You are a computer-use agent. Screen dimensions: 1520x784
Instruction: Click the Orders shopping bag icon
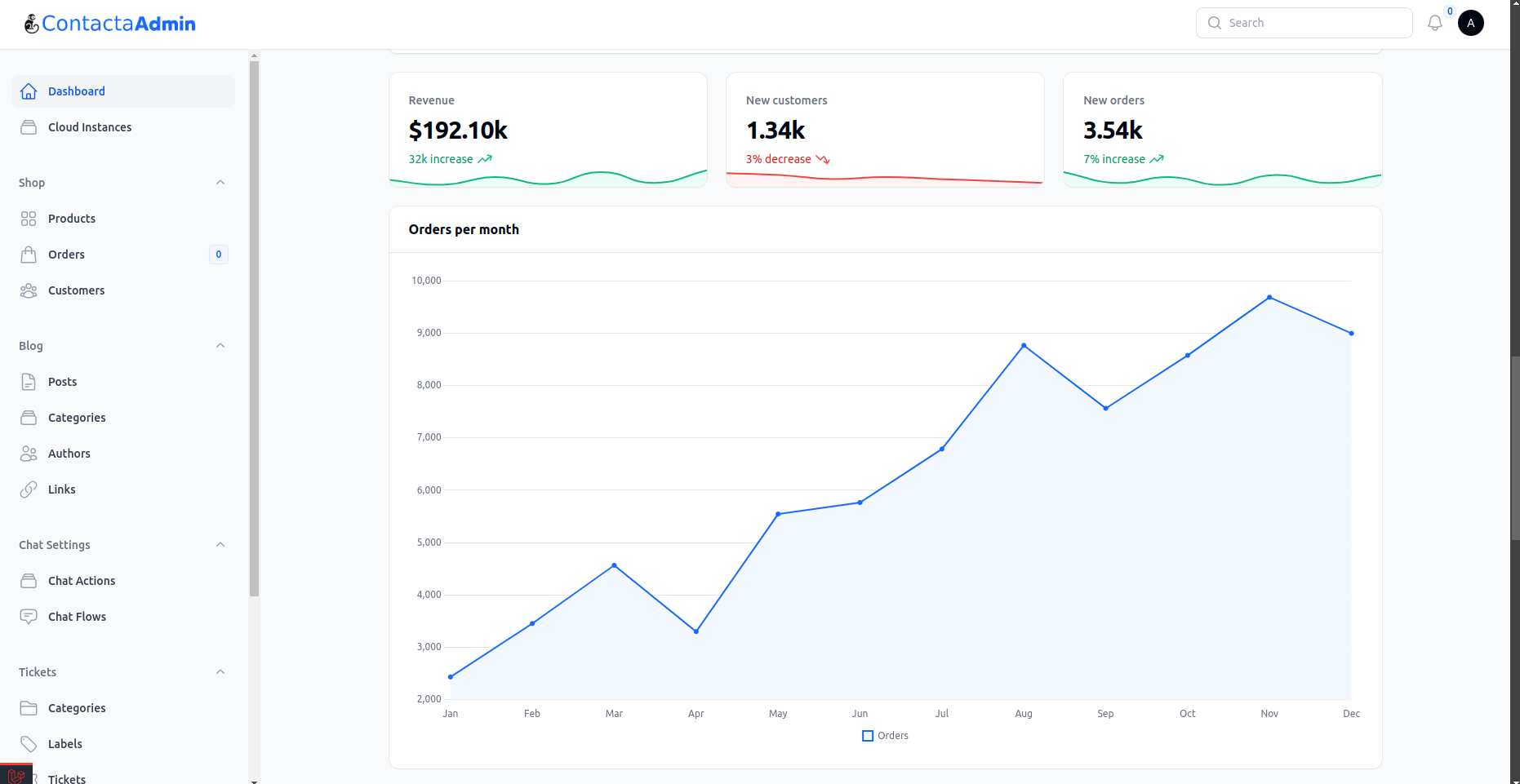29,255
